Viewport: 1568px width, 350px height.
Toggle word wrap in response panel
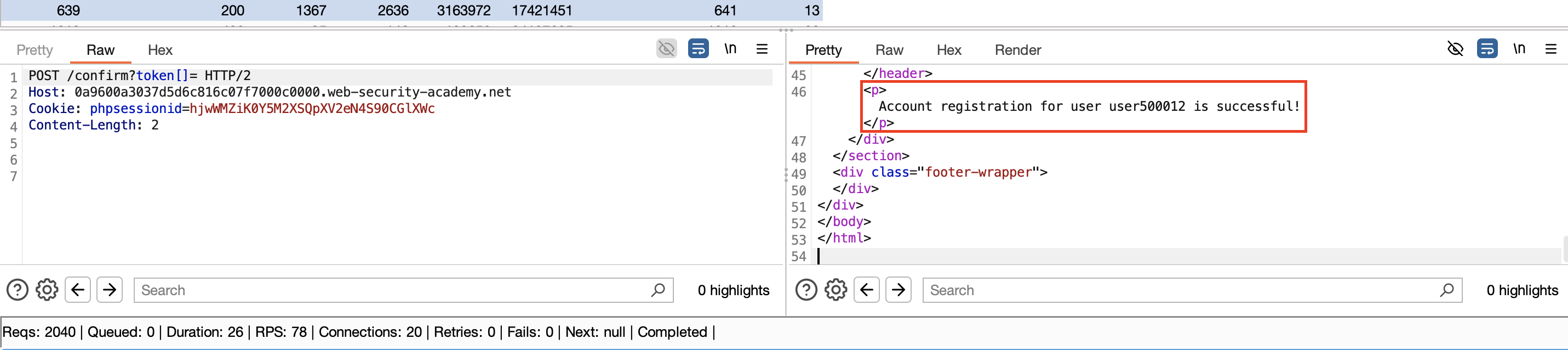tap(1487, 49)
